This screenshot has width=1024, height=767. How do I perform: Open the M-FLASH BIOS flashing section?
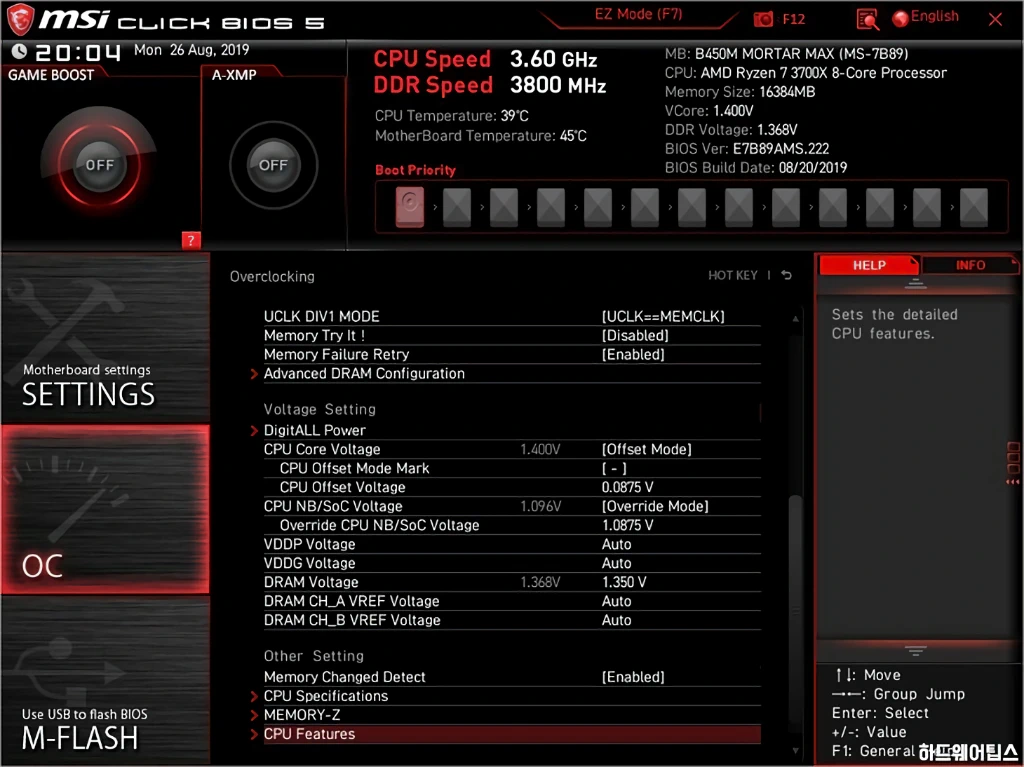click(105, 679)
